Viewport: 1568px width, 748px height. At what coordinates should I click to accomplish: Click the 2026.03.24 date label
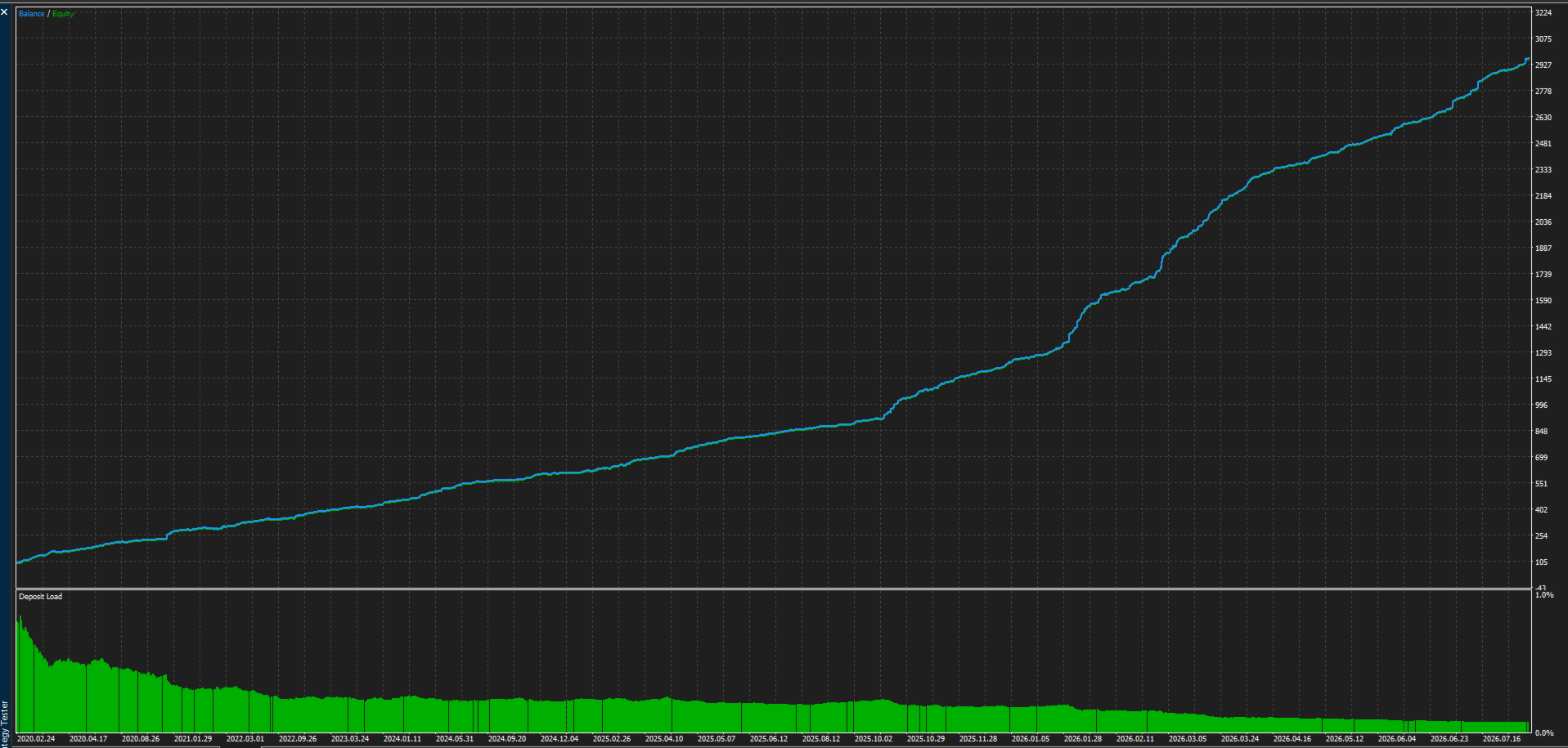1240,739
